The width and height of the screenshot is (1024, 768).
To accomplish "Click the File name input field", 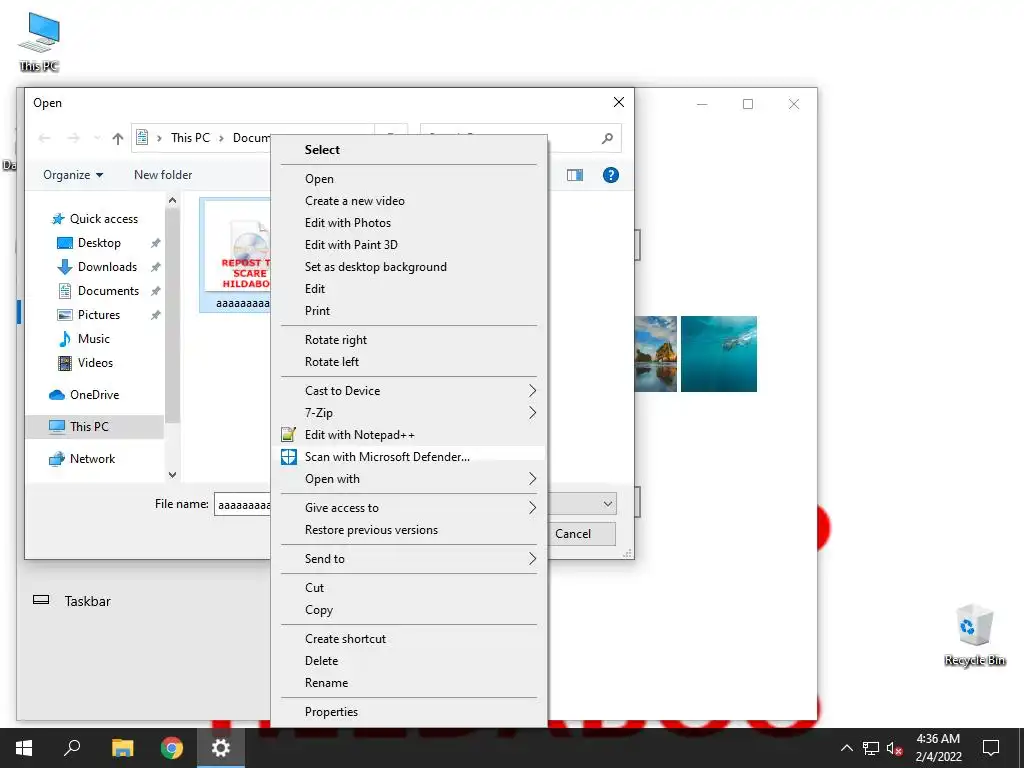I will pyautogui.click(x=242, y=504).
